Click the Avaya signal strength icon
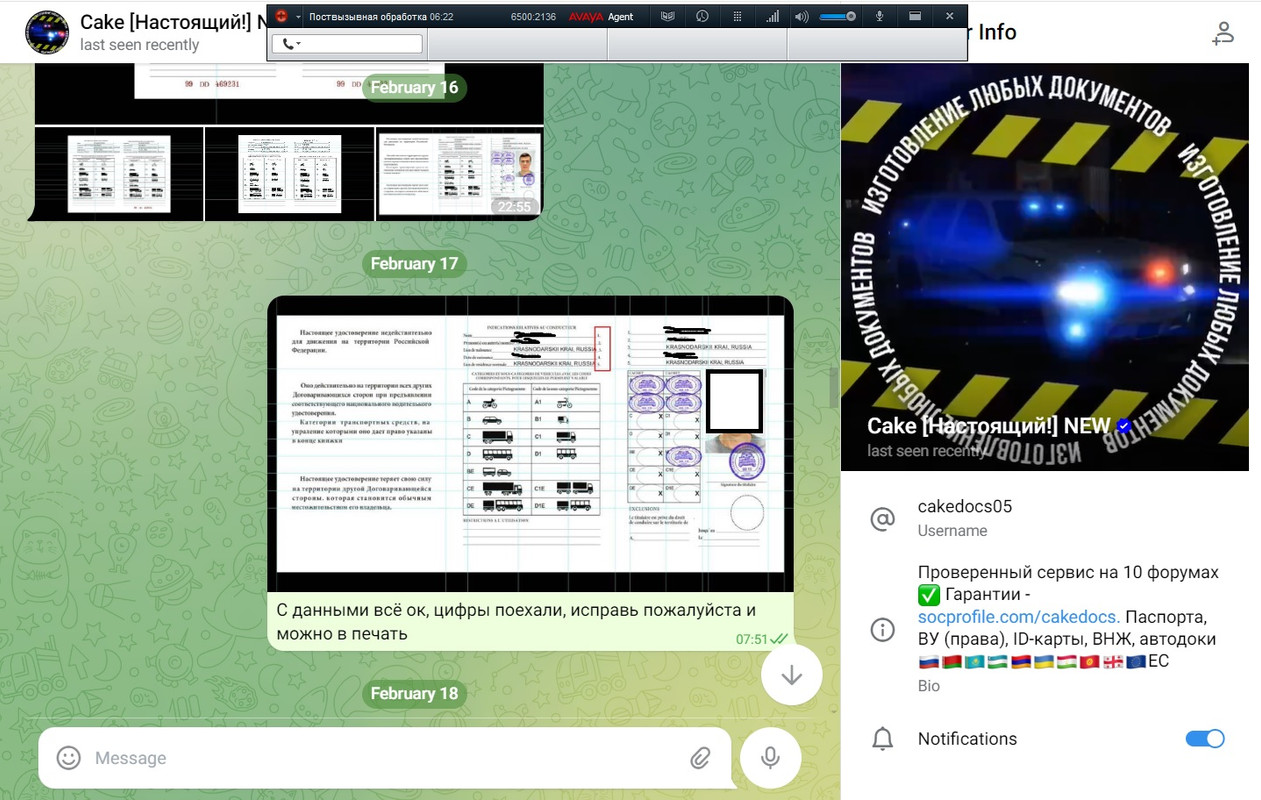This screenshot has height=800, width=1261. pyautogui.click(x=772, y=16)
